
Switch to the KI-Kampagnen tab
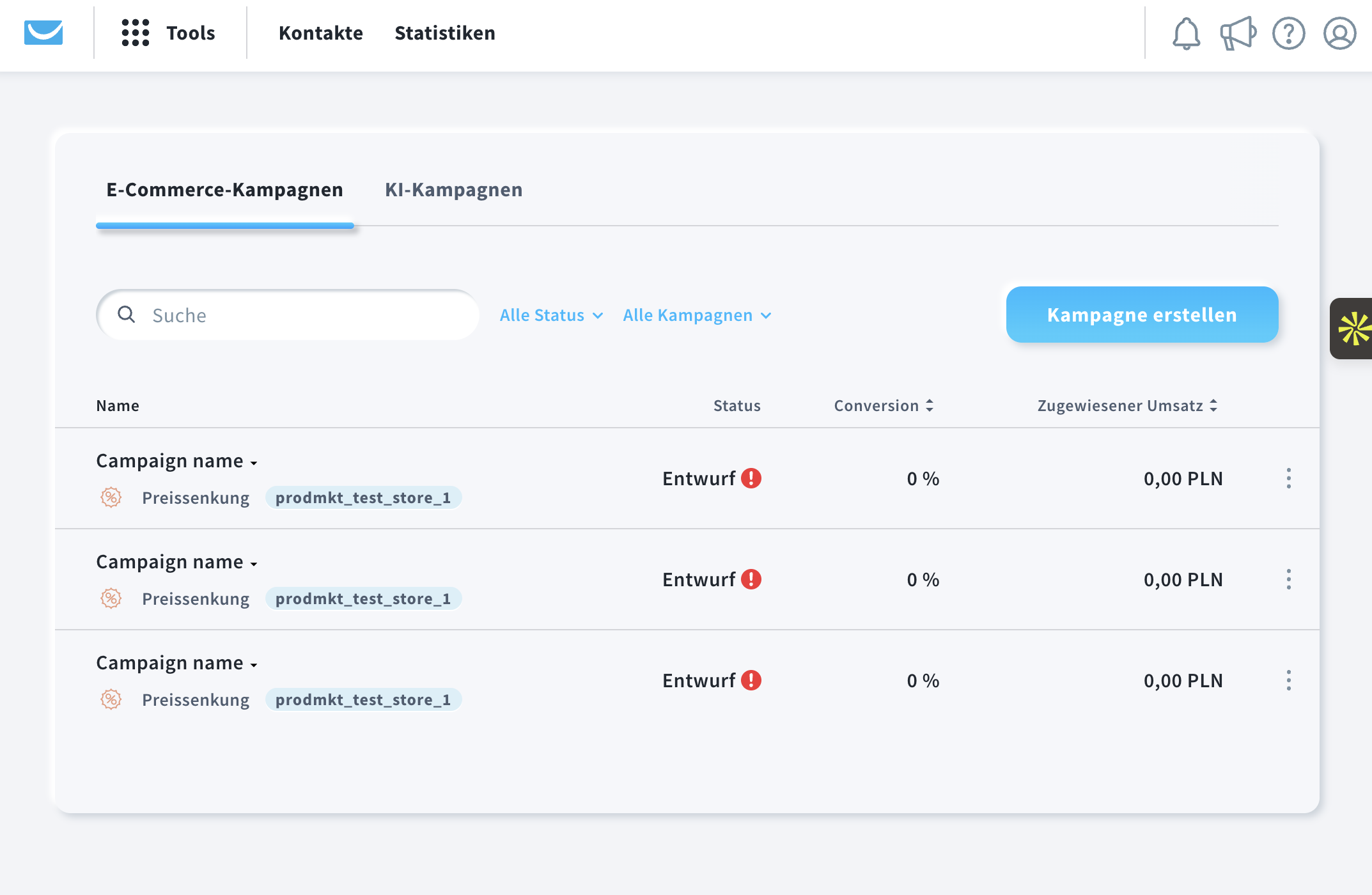pos(453,190)
